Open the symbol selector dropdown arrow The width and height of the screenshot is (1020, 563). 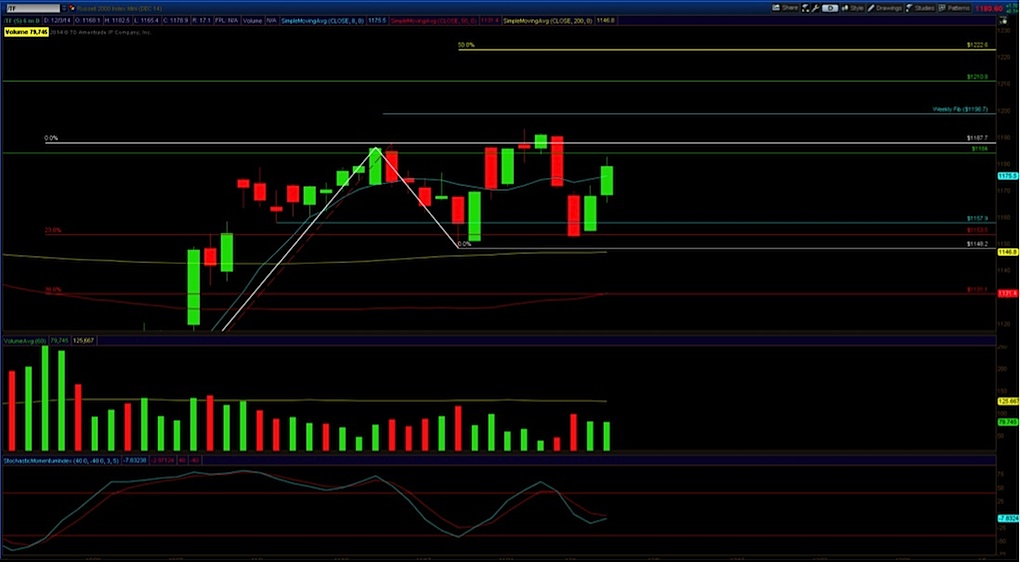pyautogui.click(x=64, y=8)
